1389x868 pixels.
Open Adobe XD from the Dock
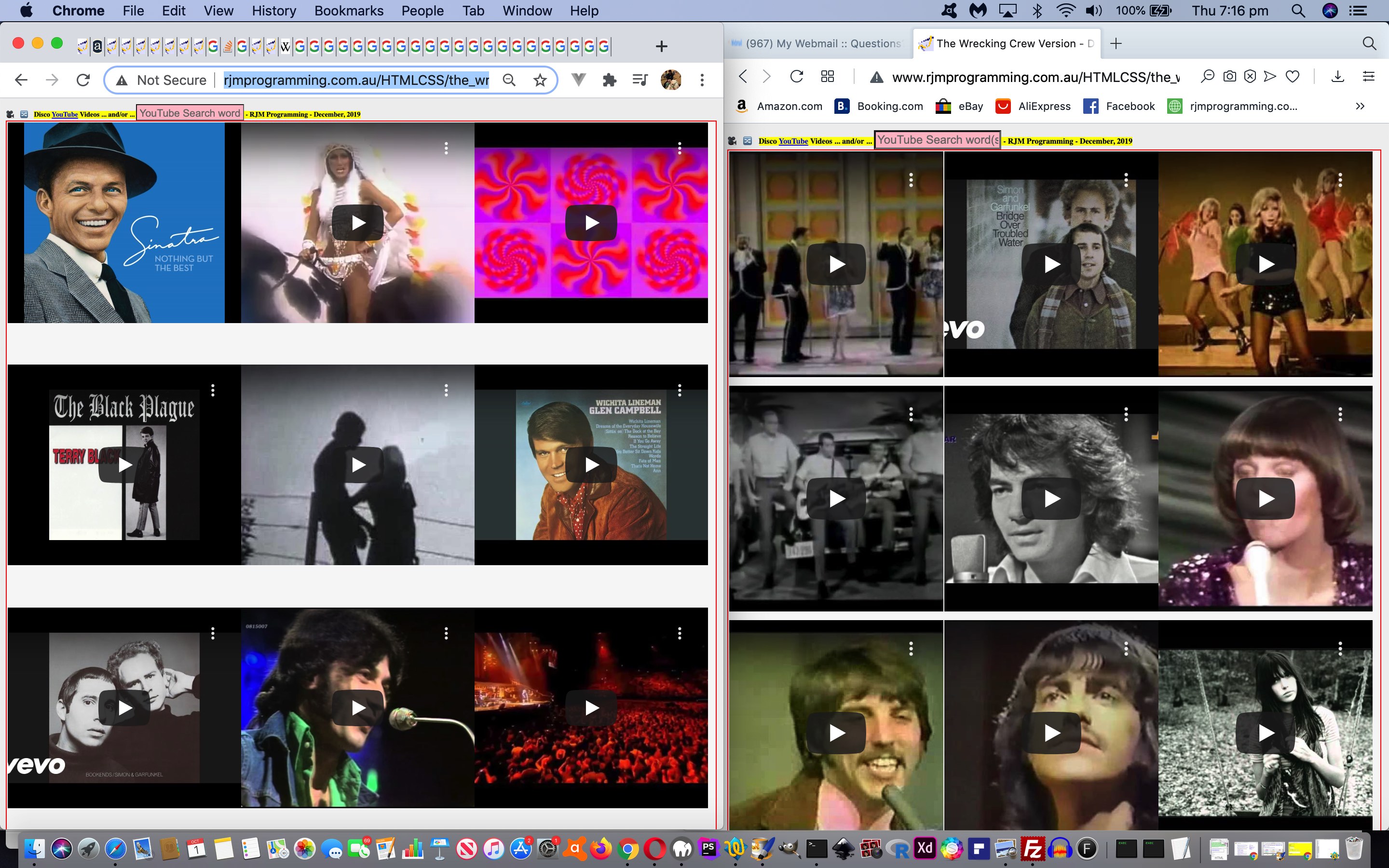pyautogui.click(x=925, y=848)
